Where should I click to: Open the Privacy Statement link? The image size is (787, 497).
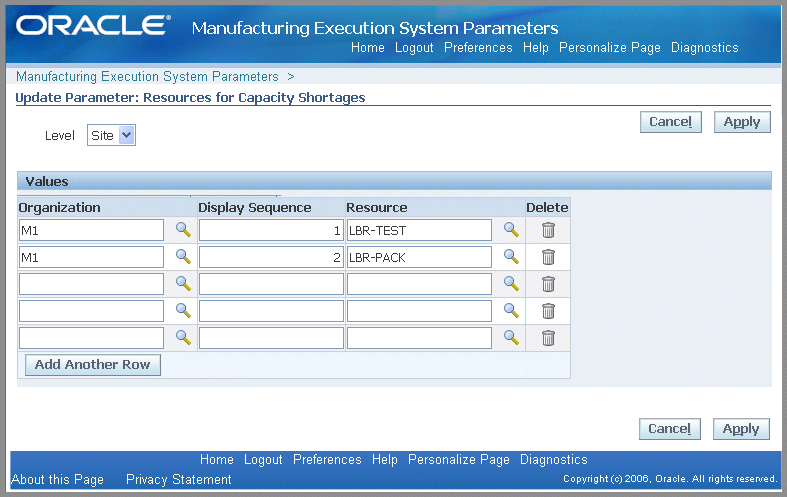pyautogui.click(x=179, y=479)
